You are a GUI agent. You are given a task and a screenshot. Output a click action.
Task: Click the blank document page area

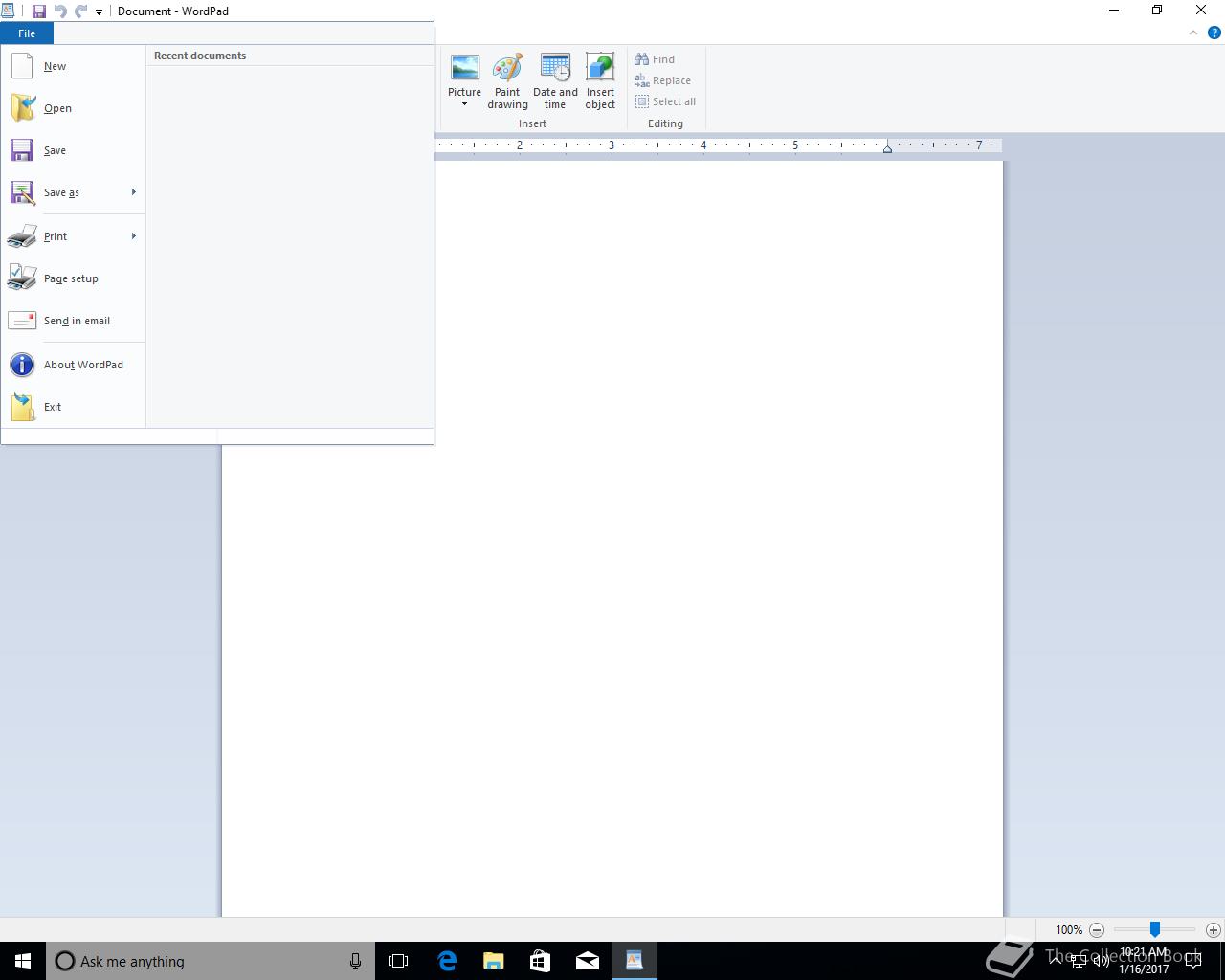coord(612,538)
